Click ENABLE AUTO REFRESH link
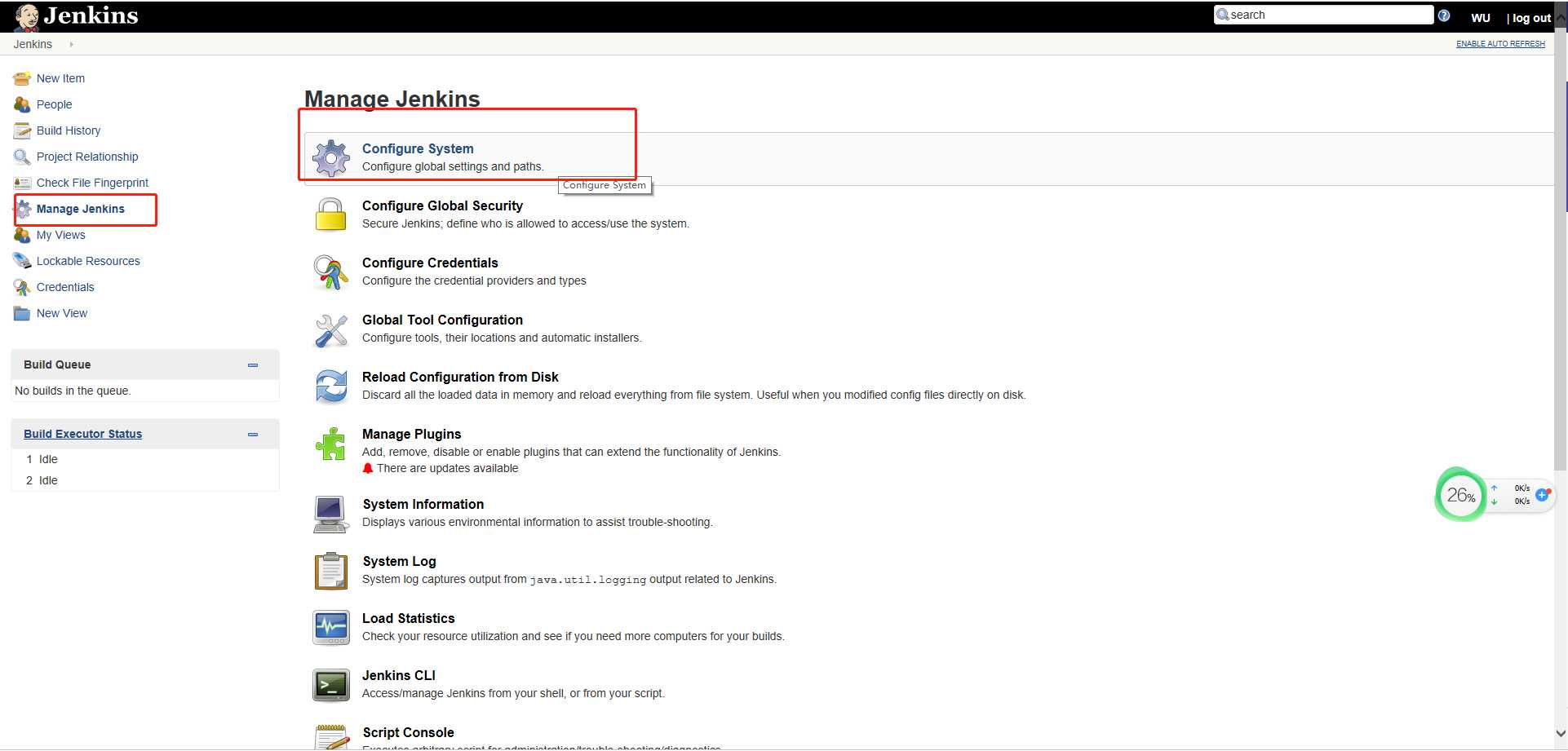1568x751 pixels. coord(1500,44)
